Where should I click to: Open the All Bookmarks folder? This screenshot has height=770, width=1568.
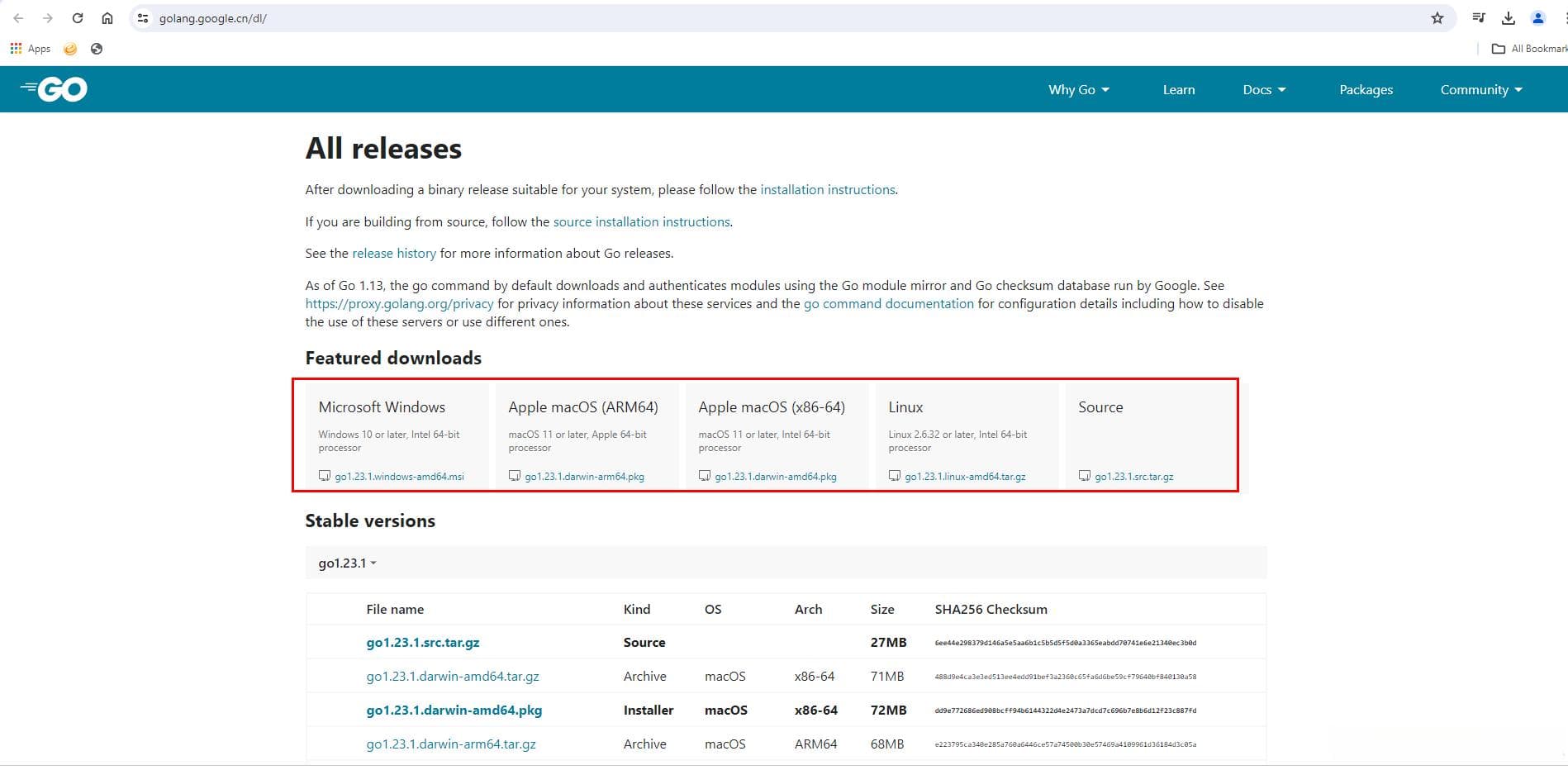[x=1529, y=49]
